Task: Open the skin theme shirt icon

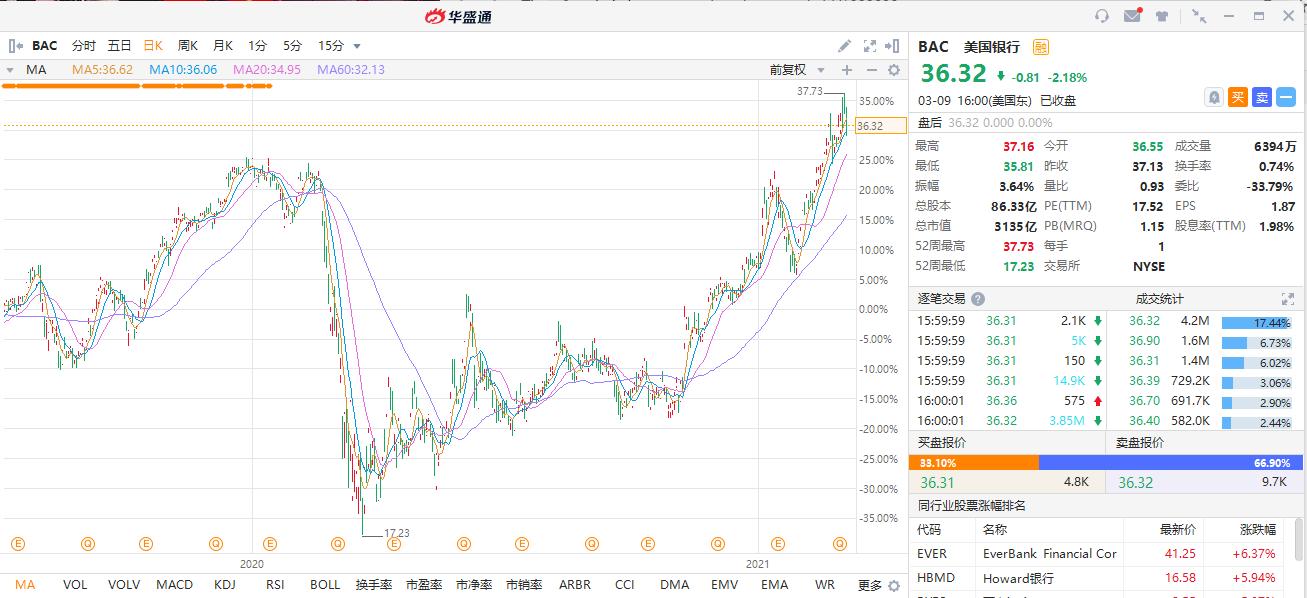Action: click(1162, 16)
